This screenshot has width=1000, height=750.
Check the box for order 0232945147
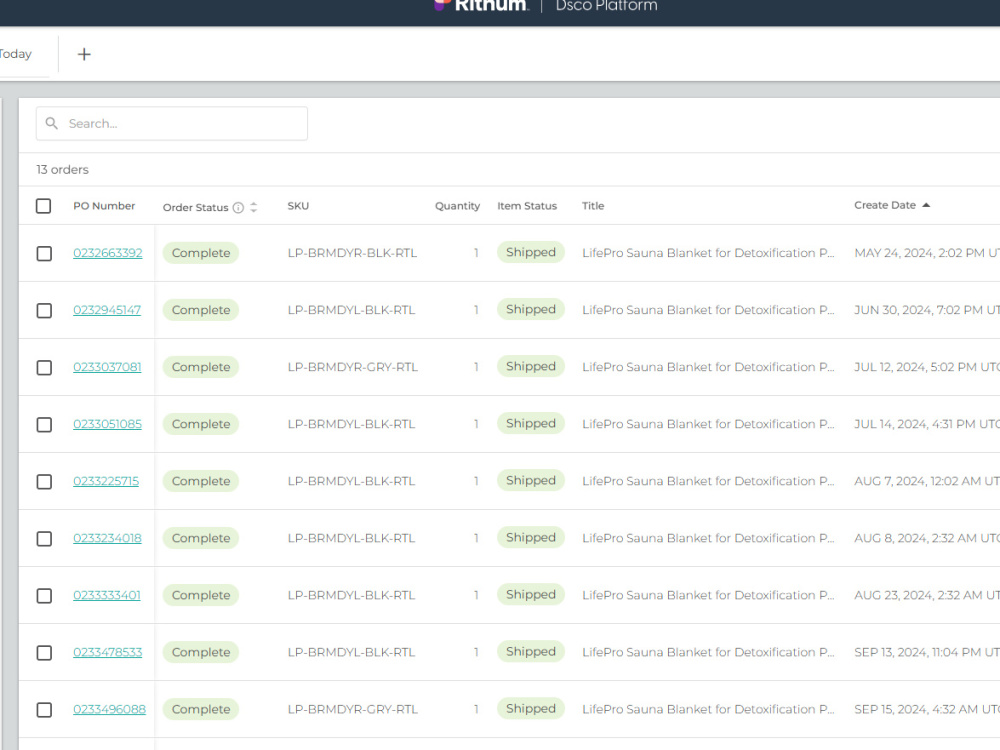44,311
